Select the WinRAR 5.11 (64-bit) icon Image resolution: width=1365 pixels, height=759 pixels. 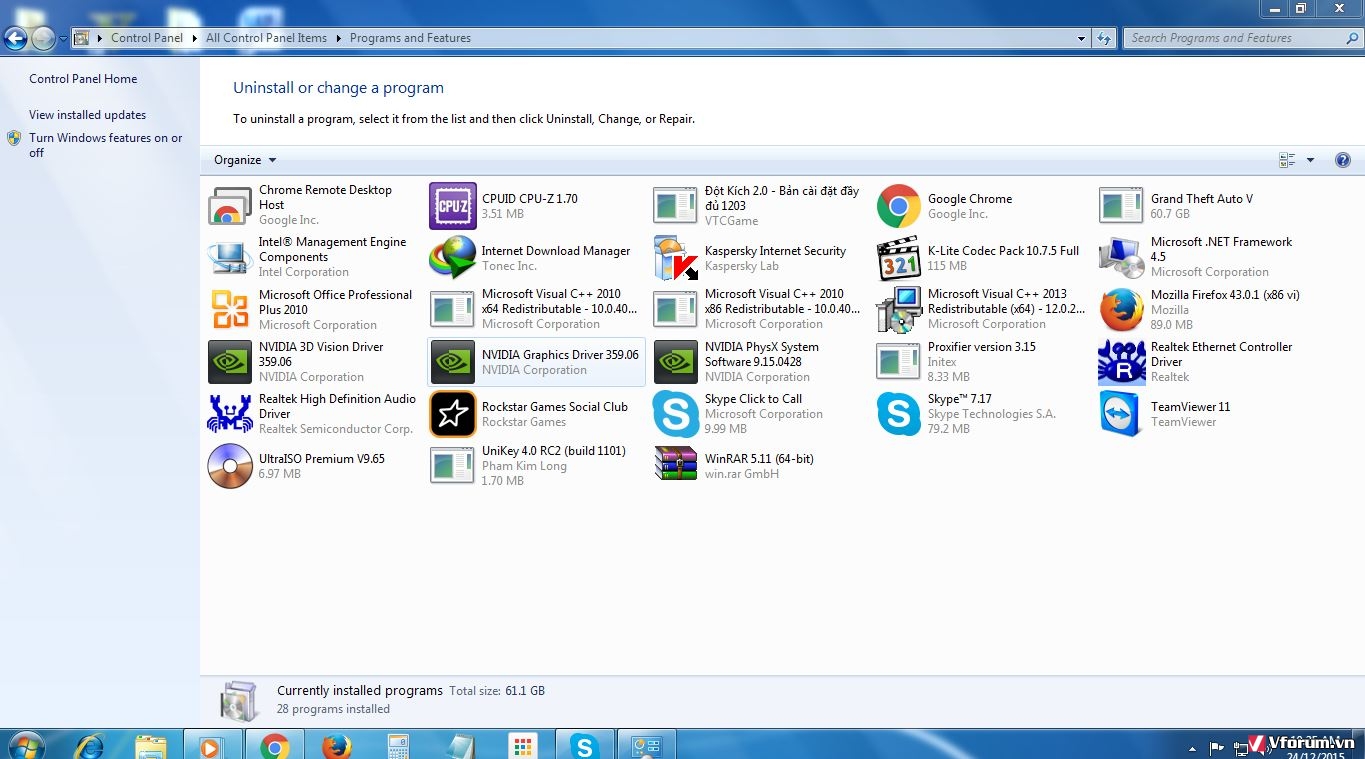[x=676, y=466]
